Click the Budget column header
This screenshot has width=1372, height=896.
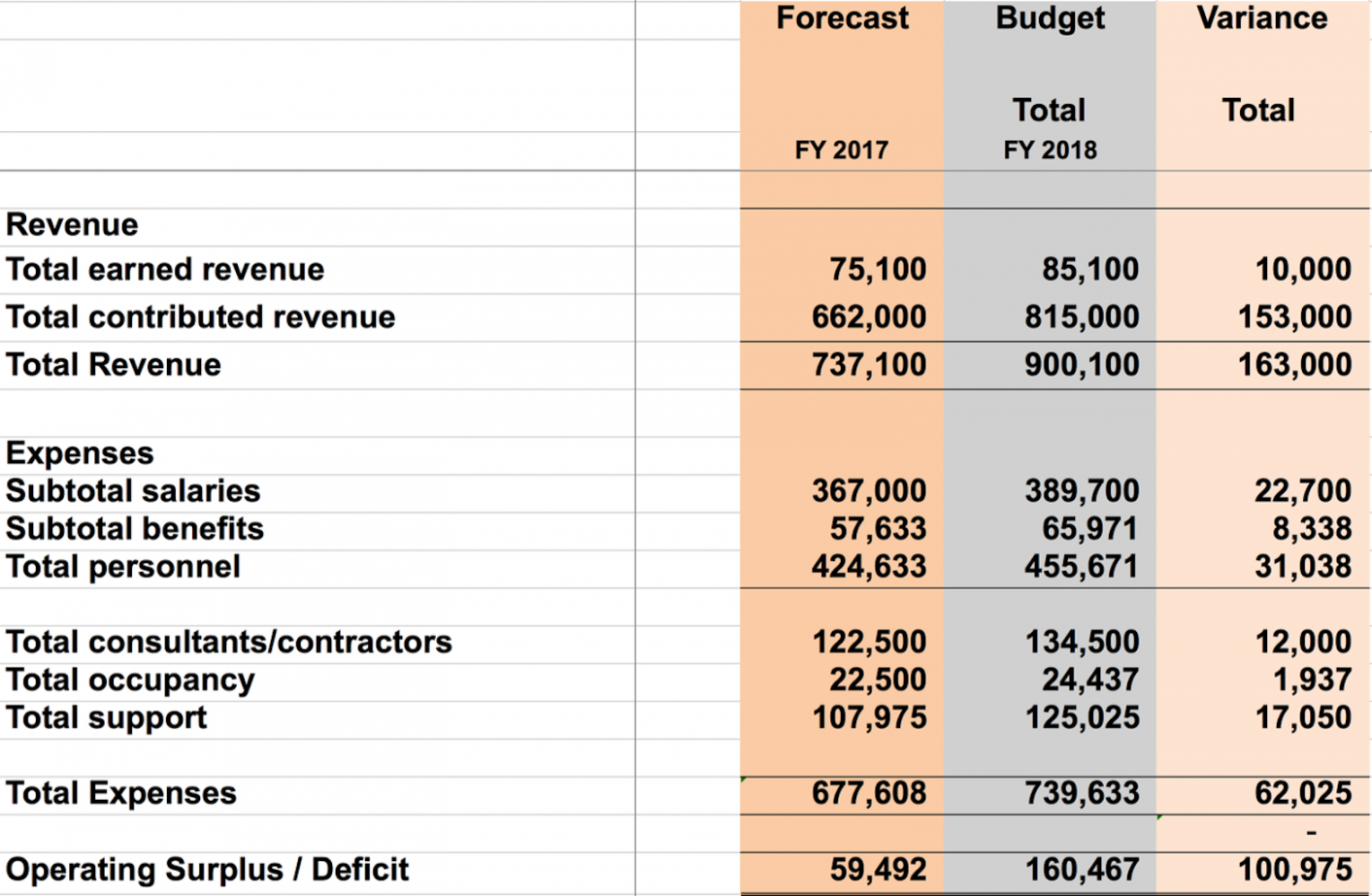tap(1050, 18)
